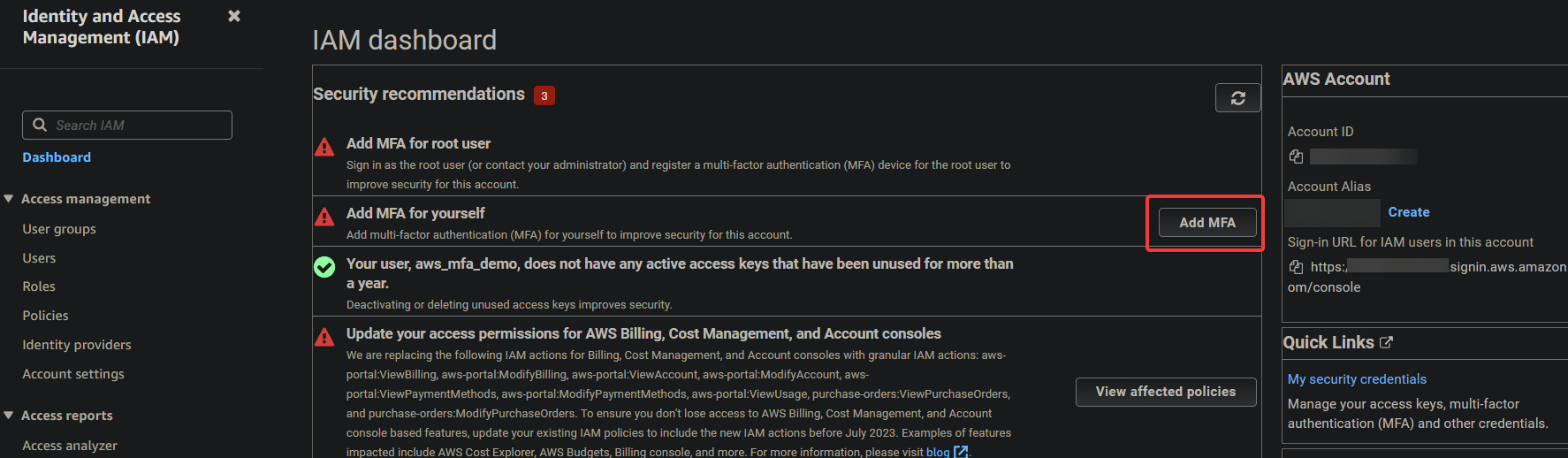
Task: Click the Access management section label
Action: pos(86,199)
